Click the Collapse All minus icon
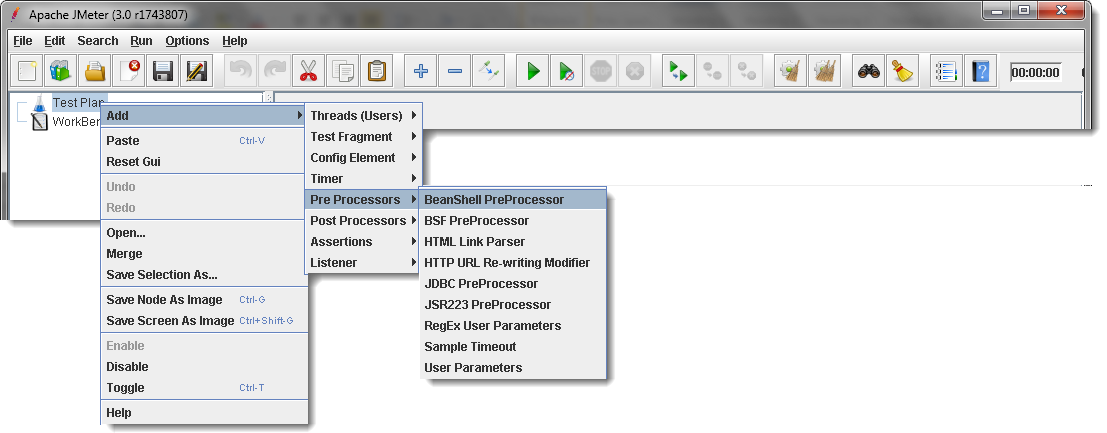This screenshot has height=433, width=1107. click(455, 72)
